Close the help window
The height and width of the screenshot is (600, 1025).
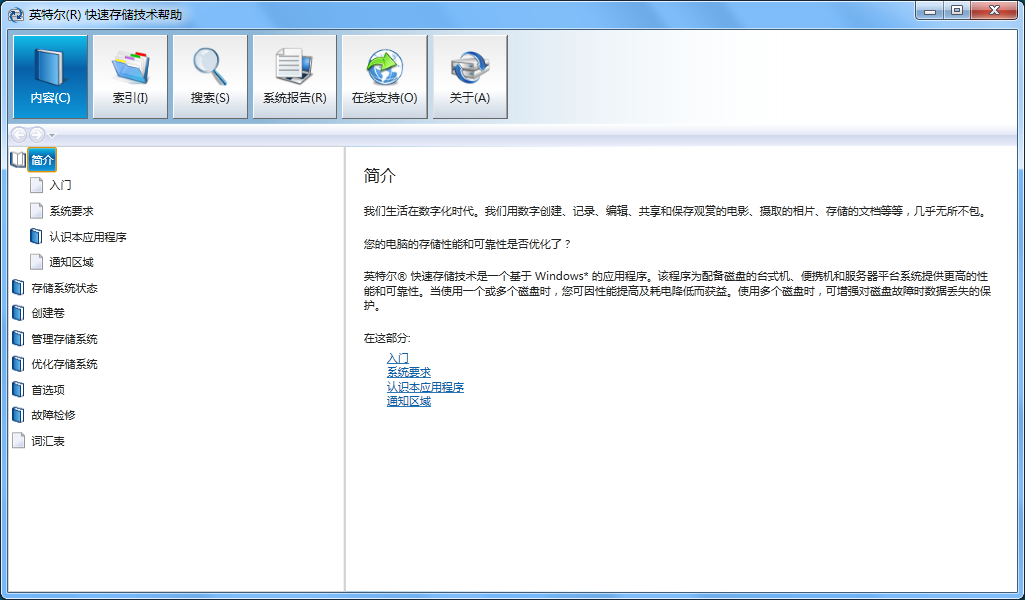pyautogui.click(x=994, y=10)
